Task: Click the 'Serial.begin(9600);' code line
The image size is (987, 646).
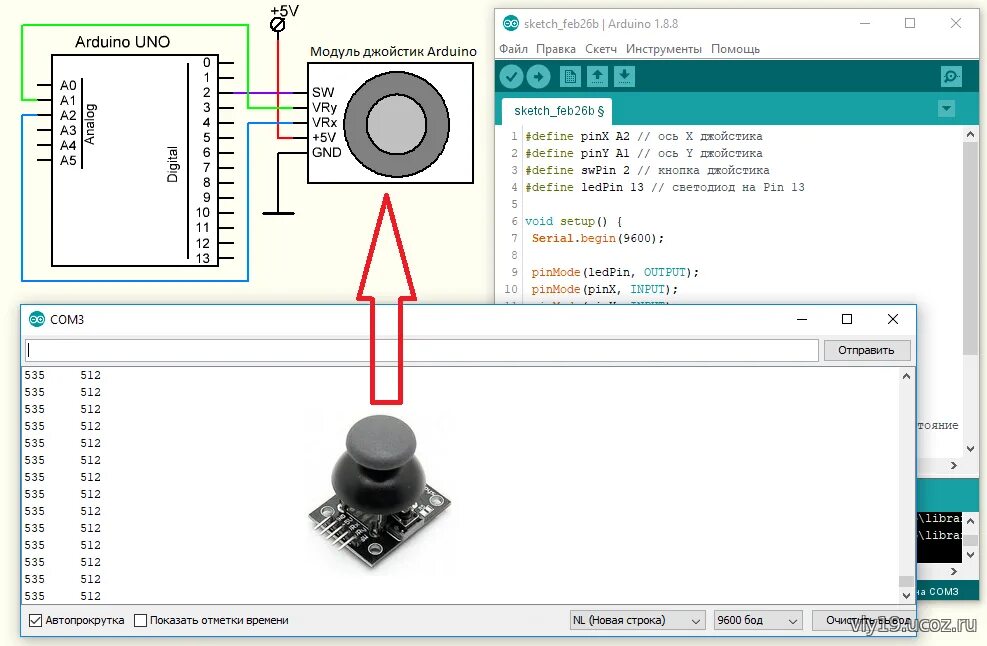Action: (x=597, y=238)
